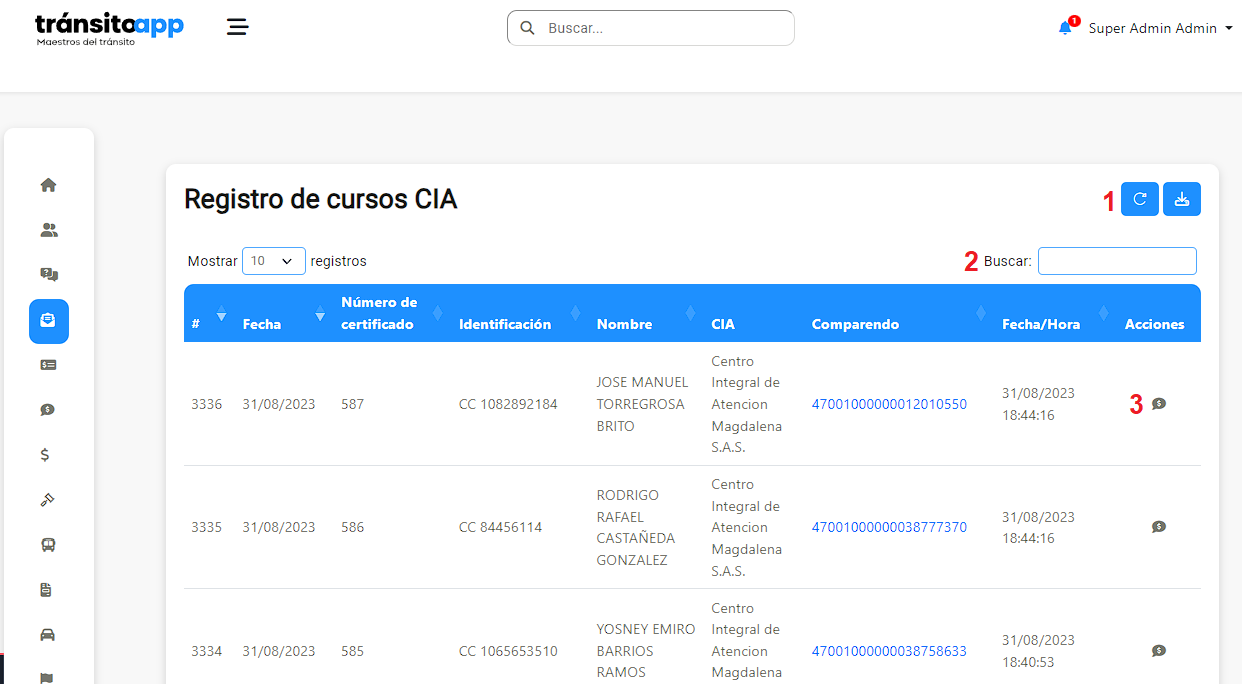
Task: Click identification CC 1065653510
Action: [x=508, y=651]
